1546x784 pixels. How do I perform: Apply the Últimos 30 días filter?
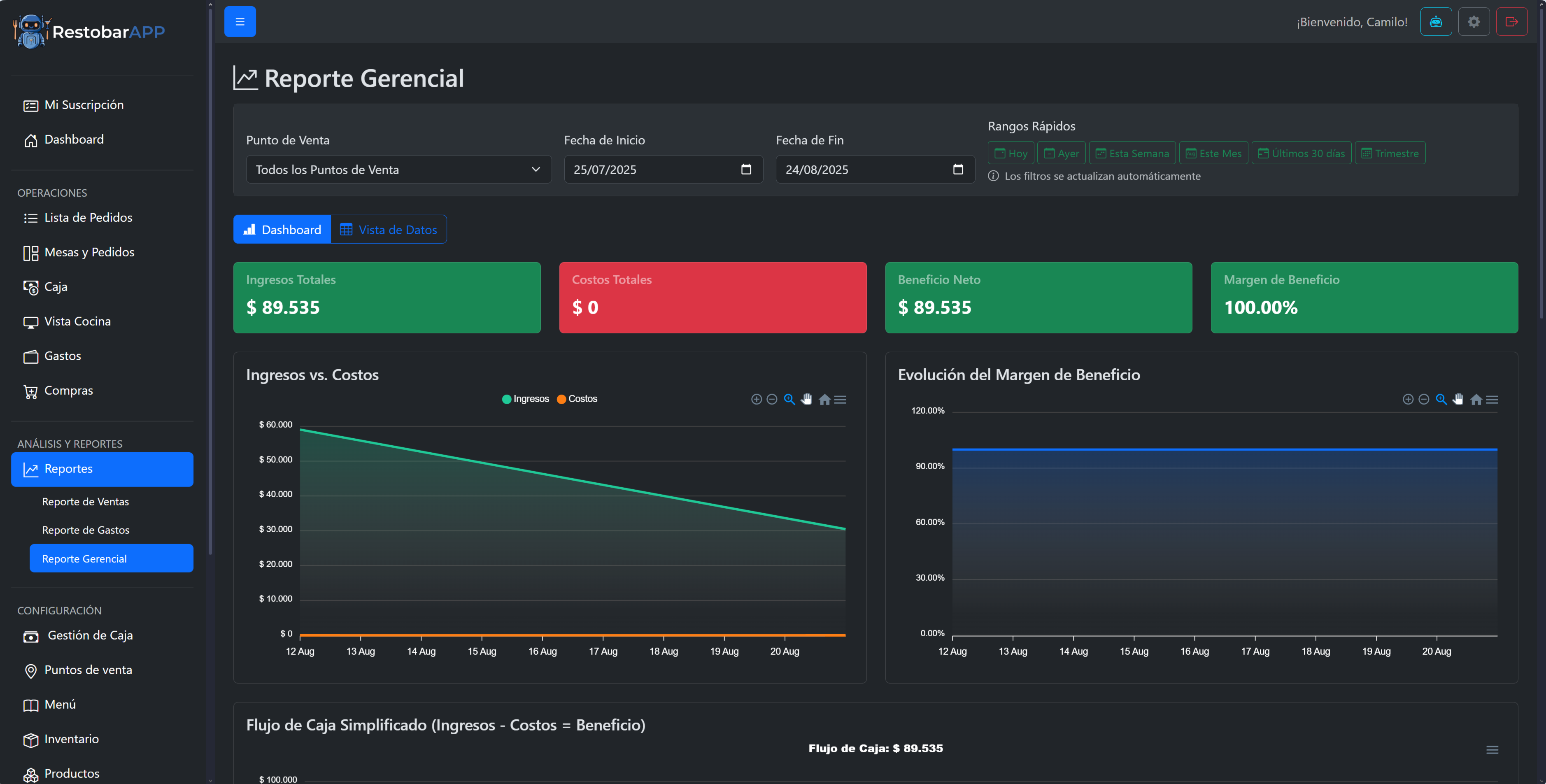coord(1301,152)
